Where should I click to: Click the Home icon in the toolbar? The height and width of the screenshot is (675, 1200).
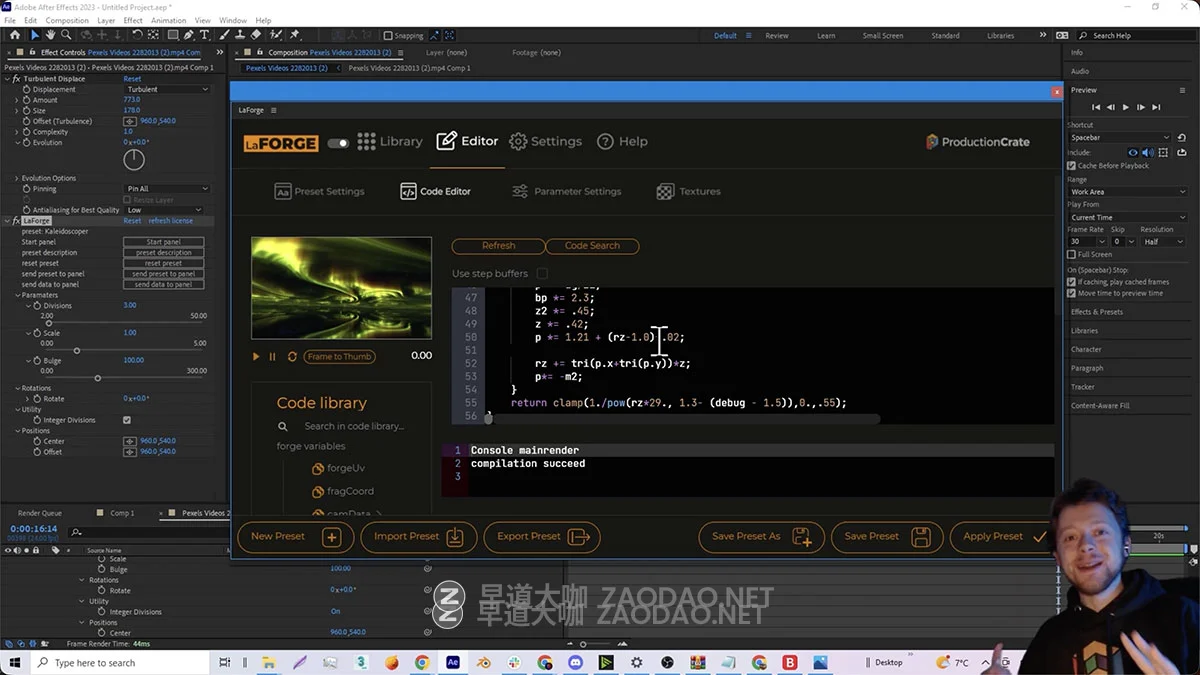(15, 35)
